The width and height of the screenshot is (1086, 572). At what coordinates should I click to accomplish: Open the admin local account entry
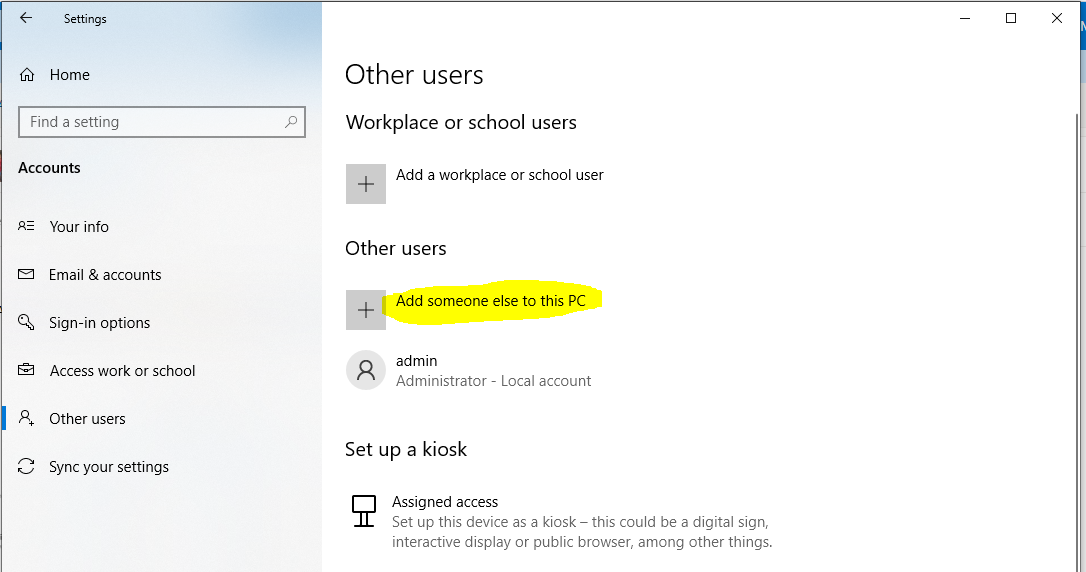[469, 370]
